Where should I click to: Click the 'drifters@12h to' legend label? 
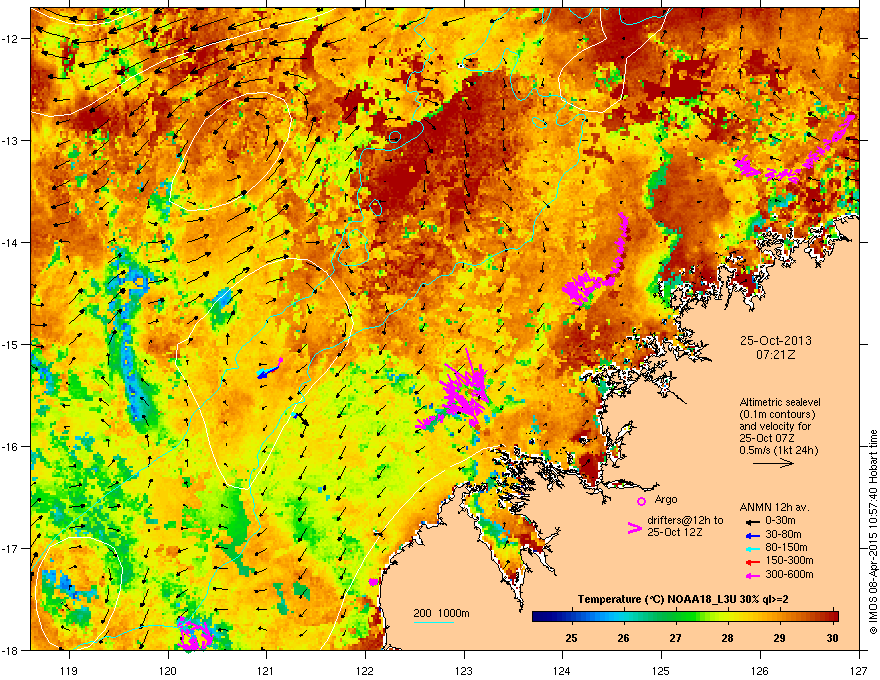pyautogui.click(x=685, y=520)
